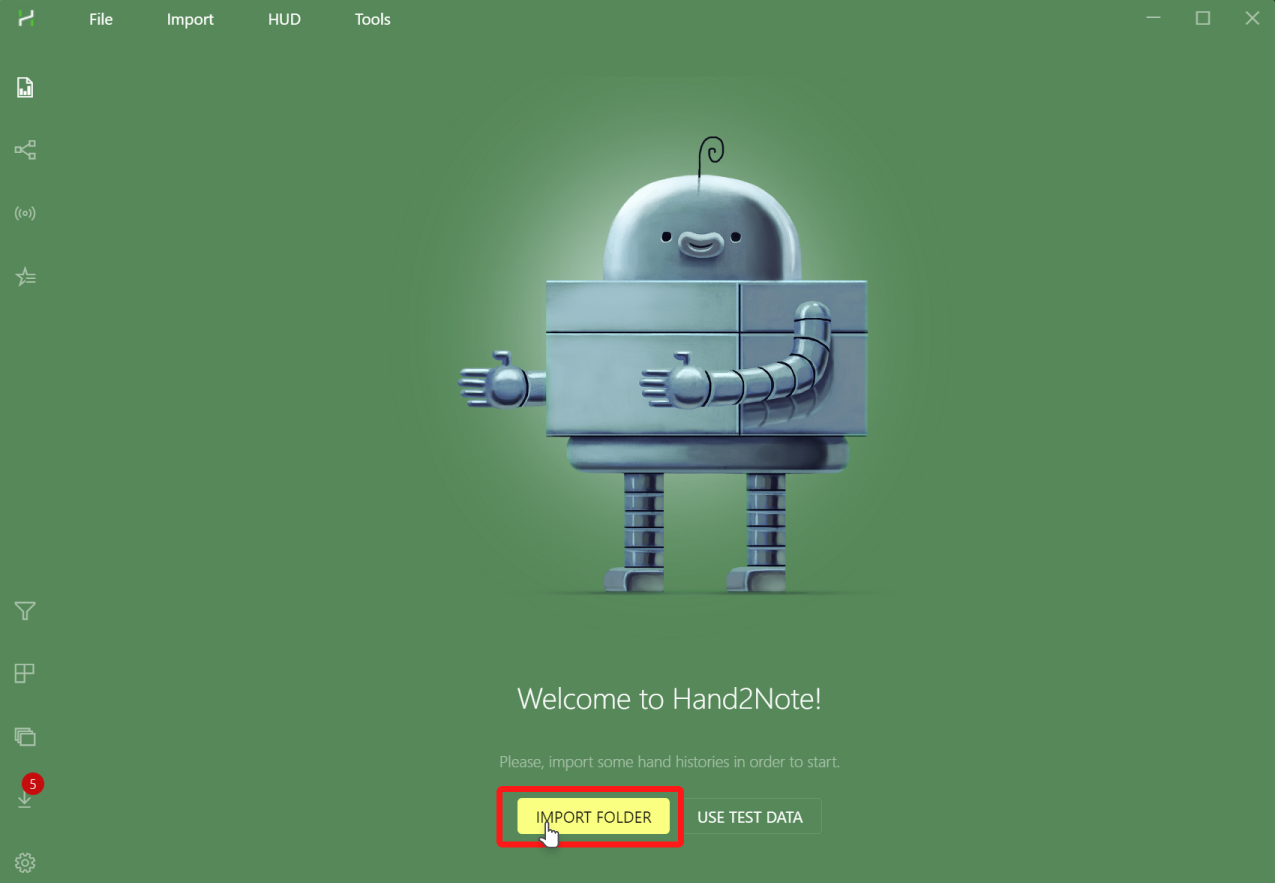
Task: Click the IMPORT FOLDER button
Action: (594, 817)
